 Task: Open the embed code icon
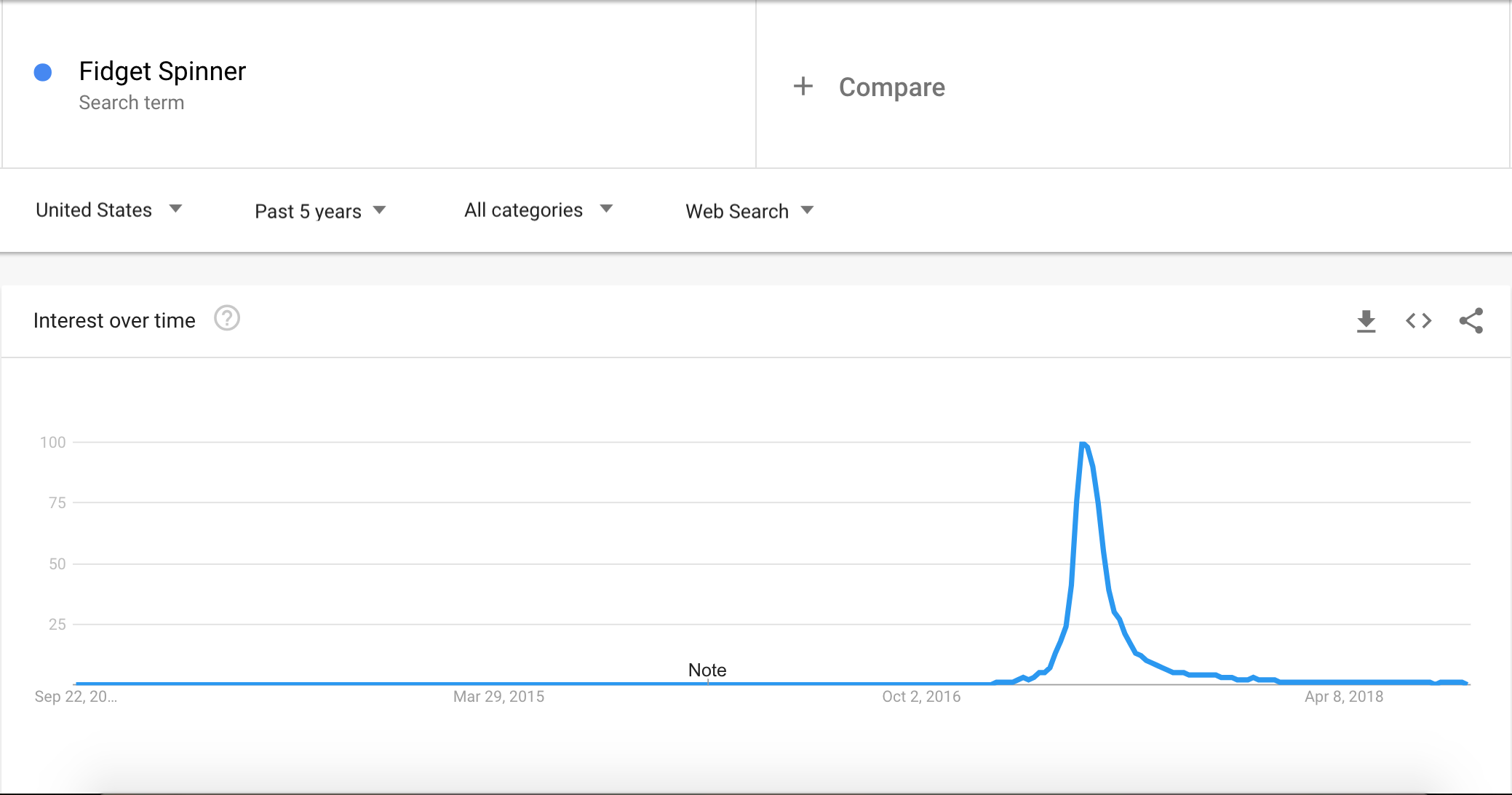coord(1419,321)
